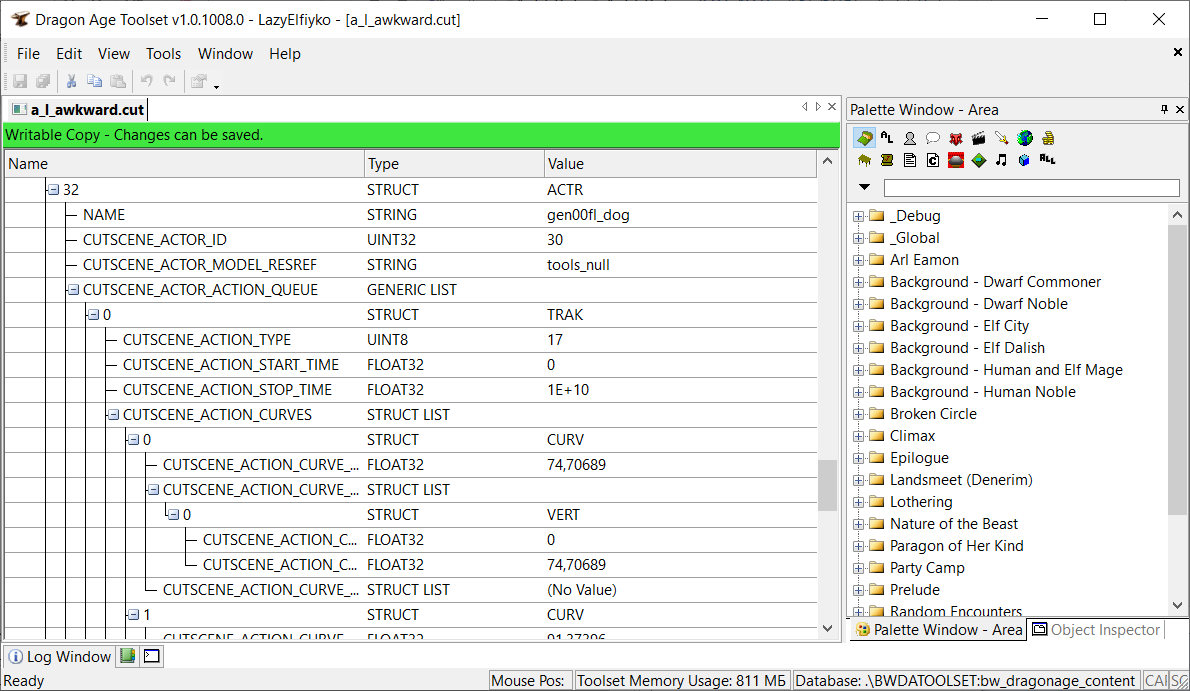The image size is (1190, 691).
Task: Select the green diamond Trigger icon
Action: [979, 160]
